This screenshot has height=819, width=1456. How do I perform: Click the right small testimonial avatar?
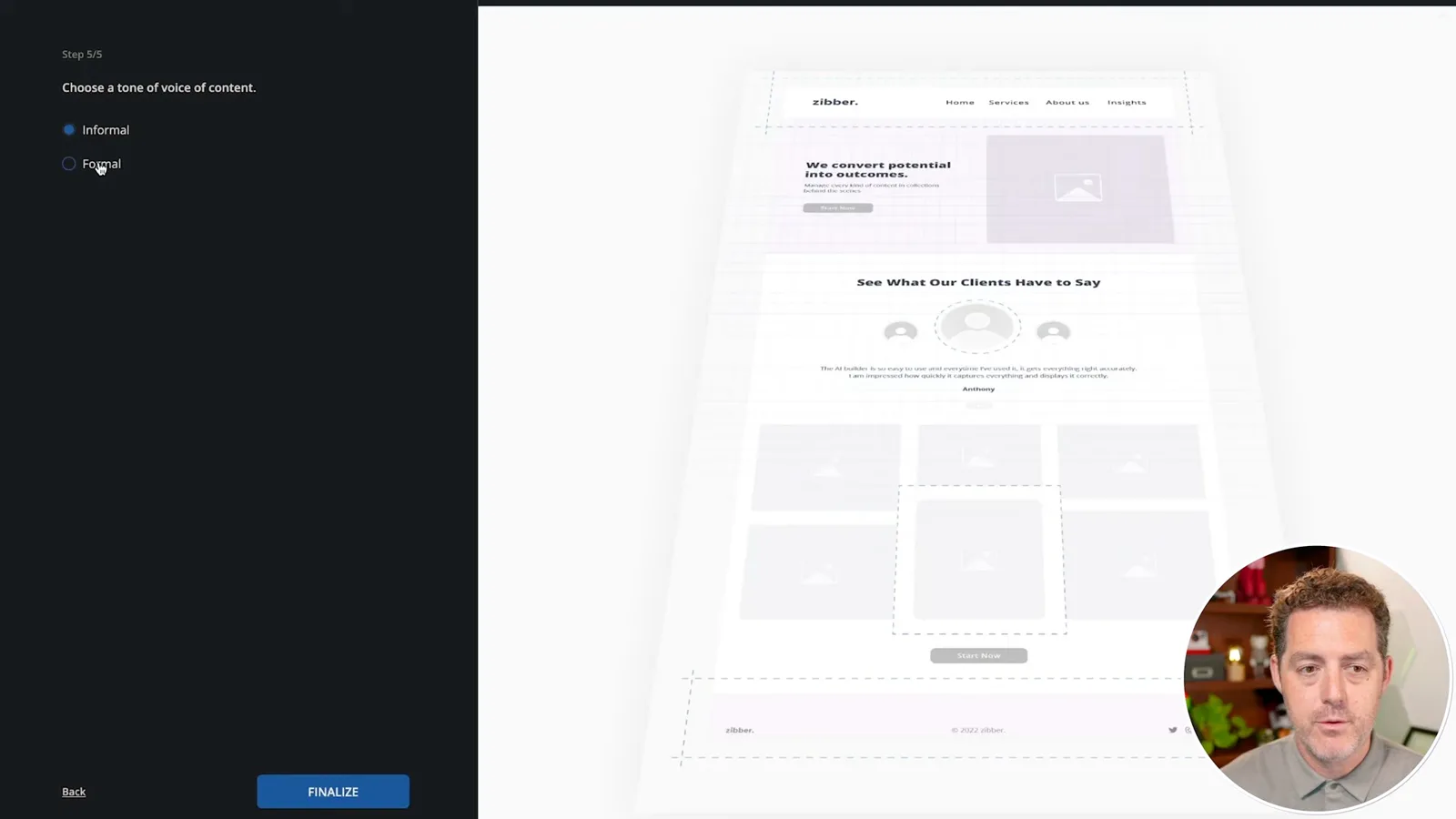1054,332
